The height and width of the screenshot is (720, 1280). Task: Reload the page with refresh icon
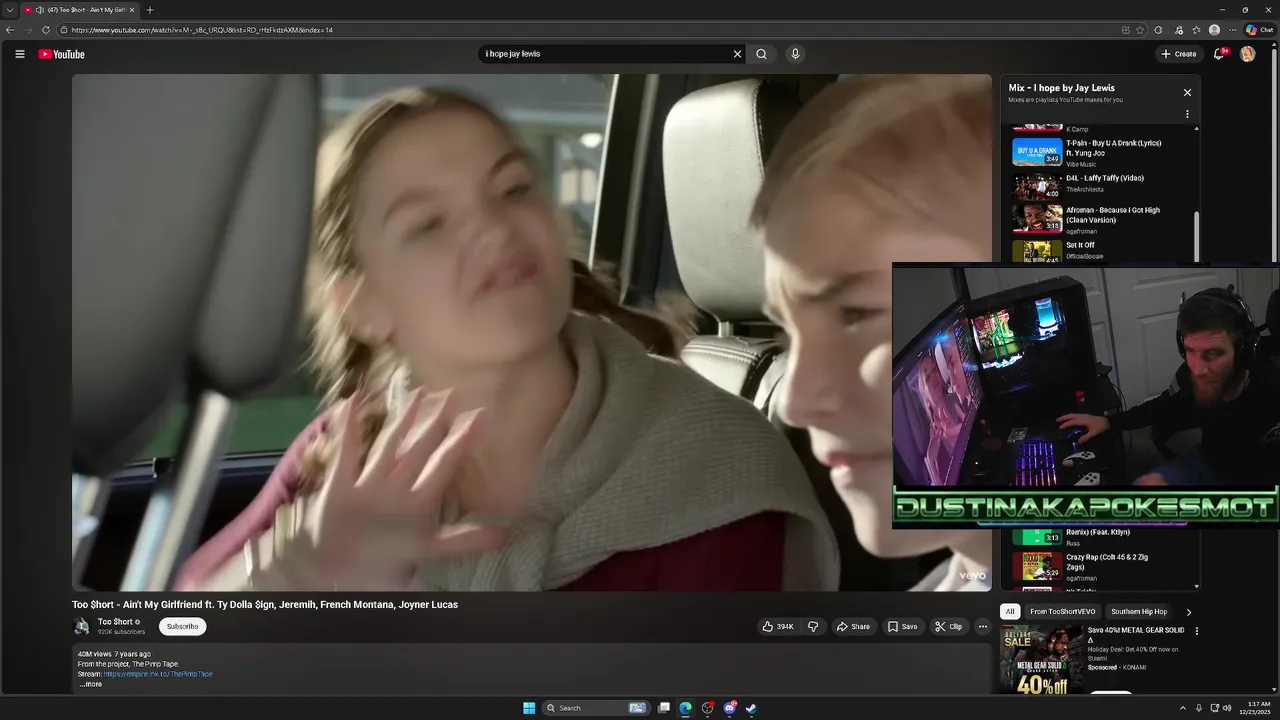click(46, 30)
